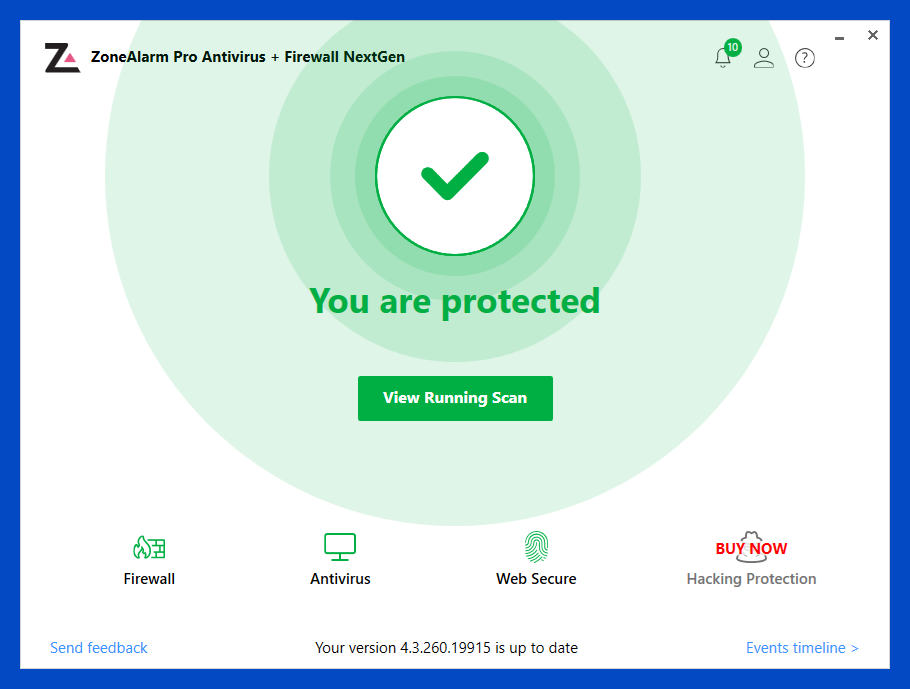Open the user account profile icon
Image resolution: width=910 pixels, height=689 pixels.
(x=764, y=58)
